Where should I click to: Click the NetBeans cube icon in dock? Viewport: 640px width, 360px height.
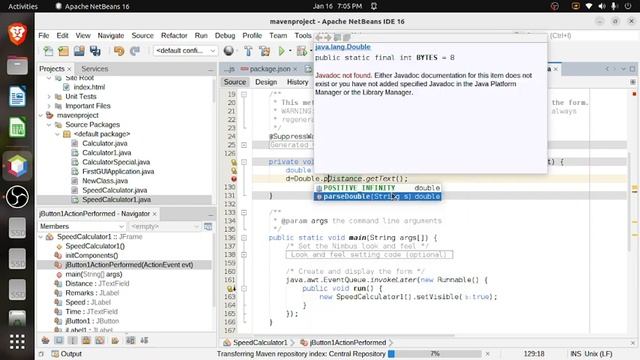(x=17, y=166)
